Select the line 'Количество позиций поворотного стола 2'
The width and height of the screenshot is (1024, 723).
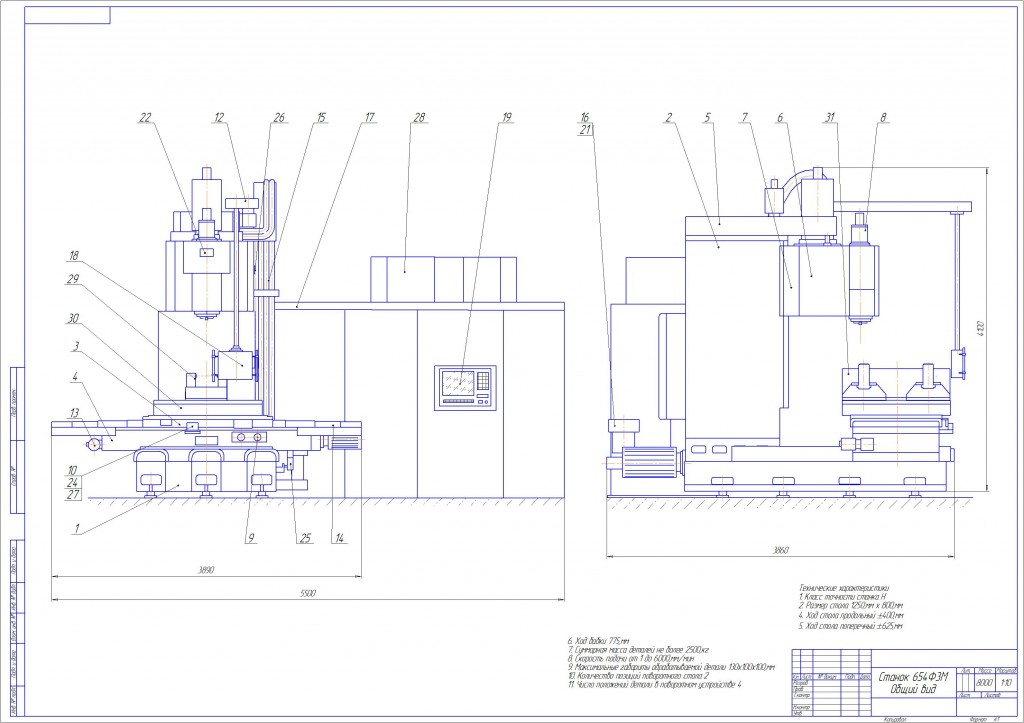coord(638,676)
